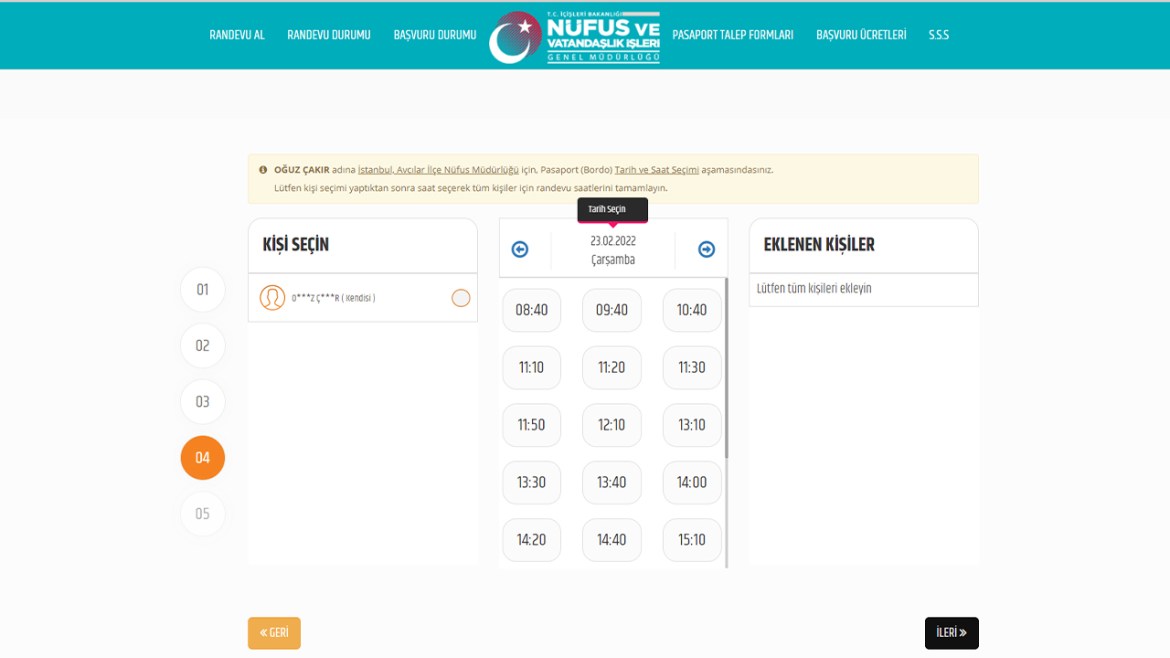Open the S.S.S menu item
This screenshot has height=658, width=1170.
938,35
